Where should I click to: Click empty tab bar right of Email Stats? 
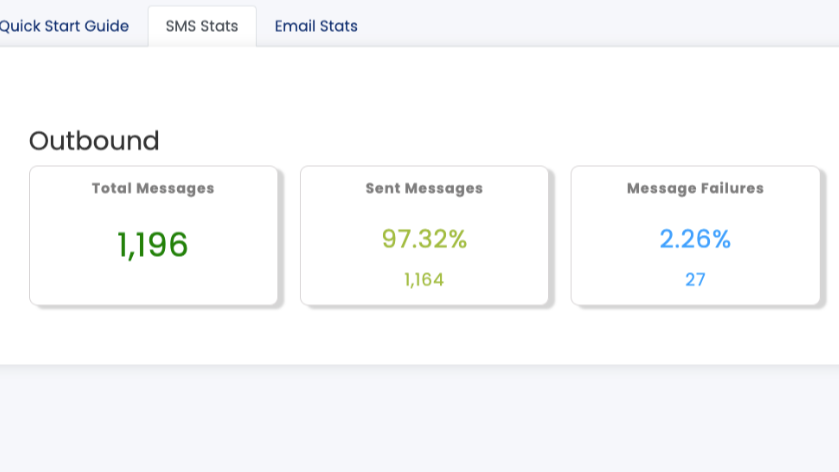[600, 24]
